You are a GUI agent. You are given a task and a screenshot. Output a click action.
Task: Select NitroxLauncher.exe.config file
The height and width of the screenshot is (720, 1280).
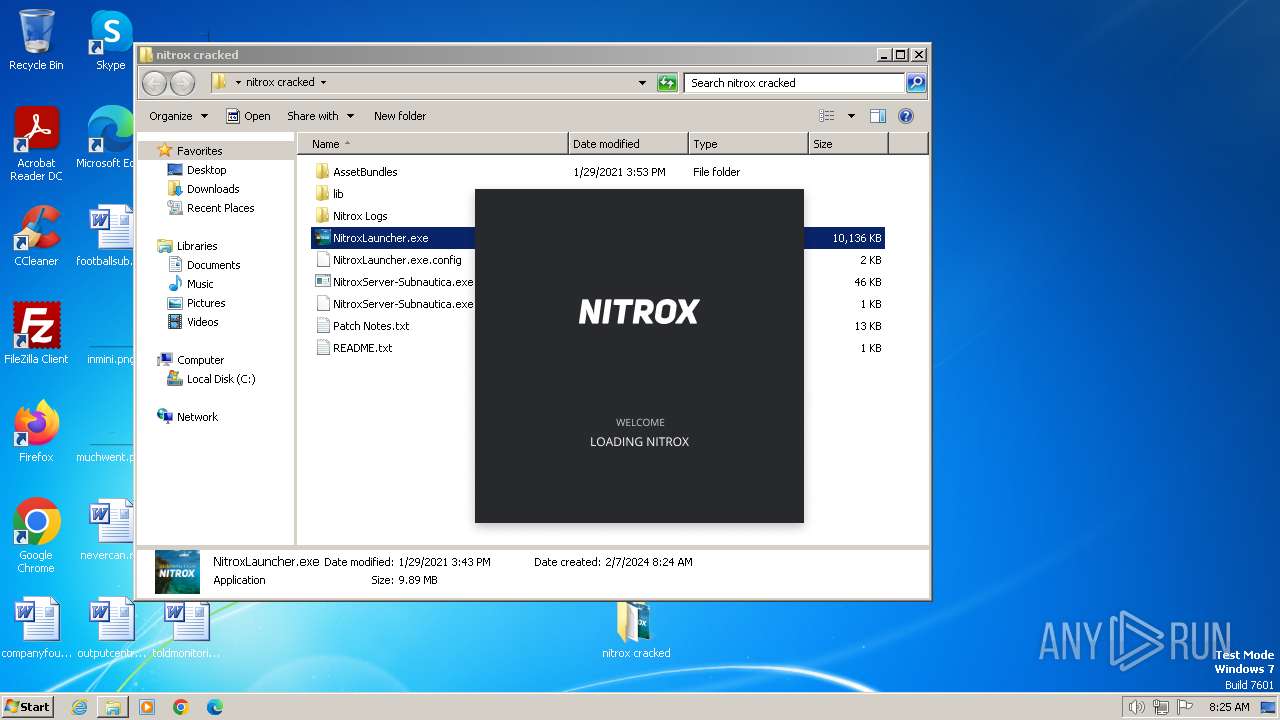[396, 260]
